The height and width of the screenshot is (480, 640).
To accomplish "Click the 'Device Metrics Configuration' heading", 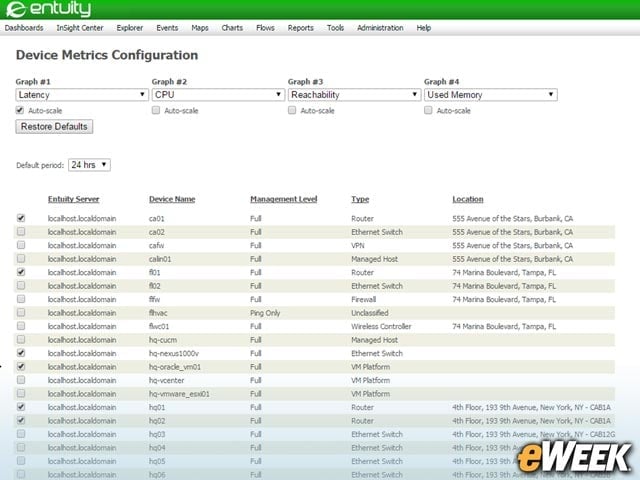I will click(x=107, y=55).
